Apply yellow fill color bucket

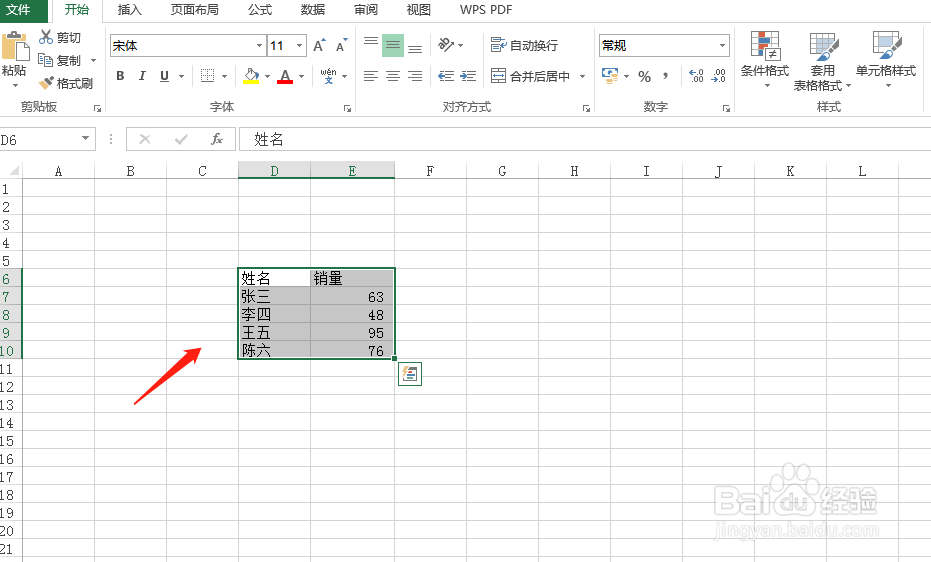coord(251,76)
